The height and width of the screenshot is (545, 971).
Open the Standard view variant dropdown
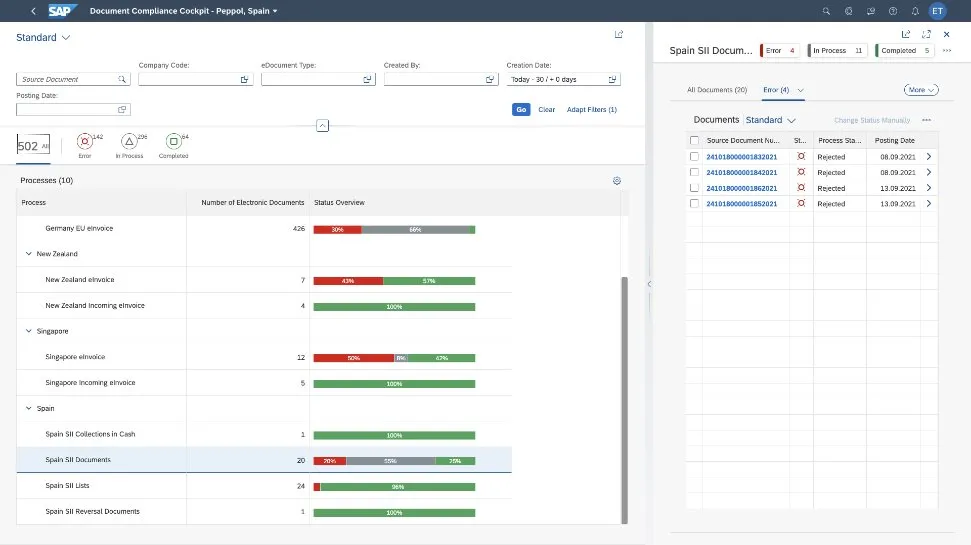point(43,38)
